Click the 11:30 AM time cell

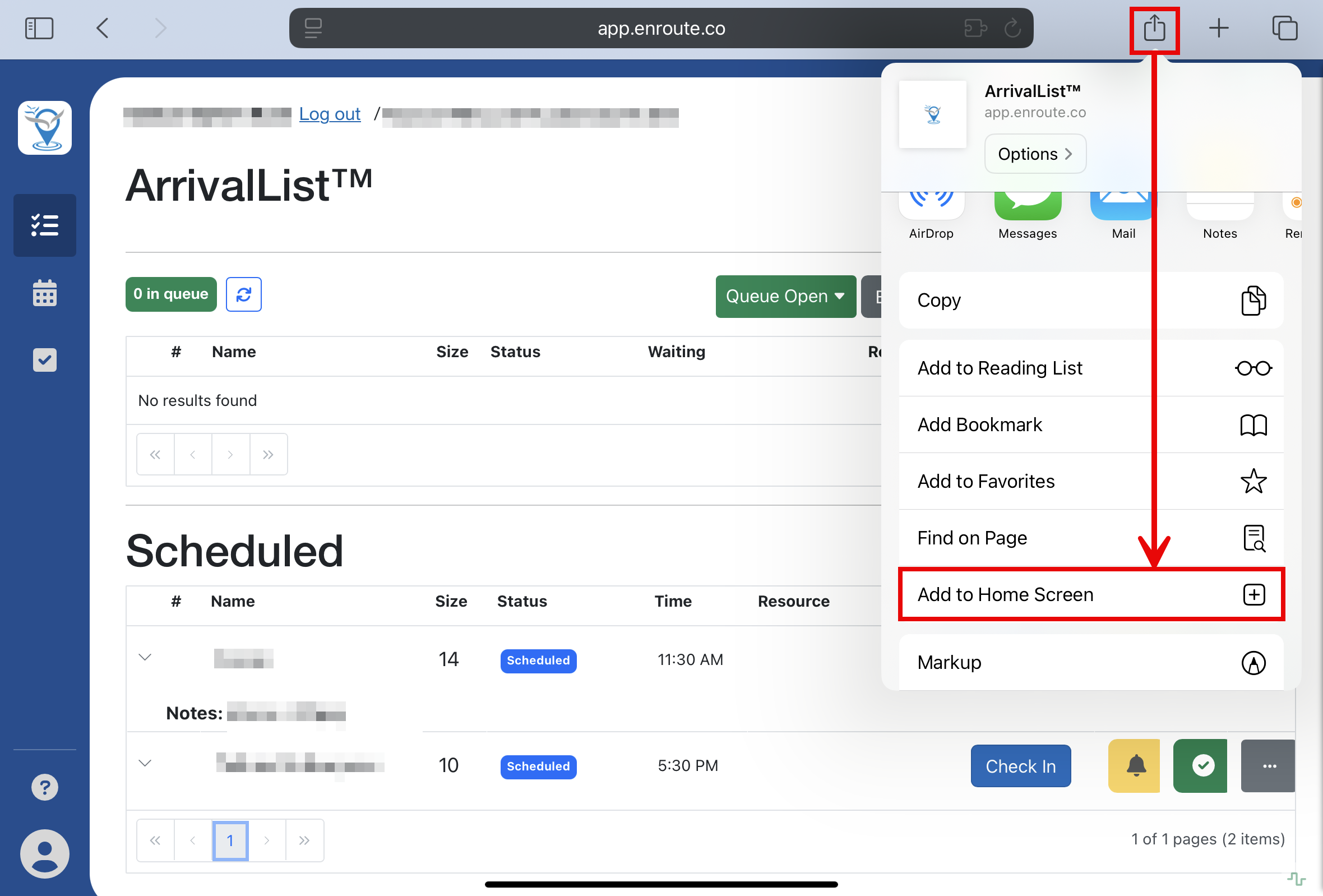(x=690, y=659)
